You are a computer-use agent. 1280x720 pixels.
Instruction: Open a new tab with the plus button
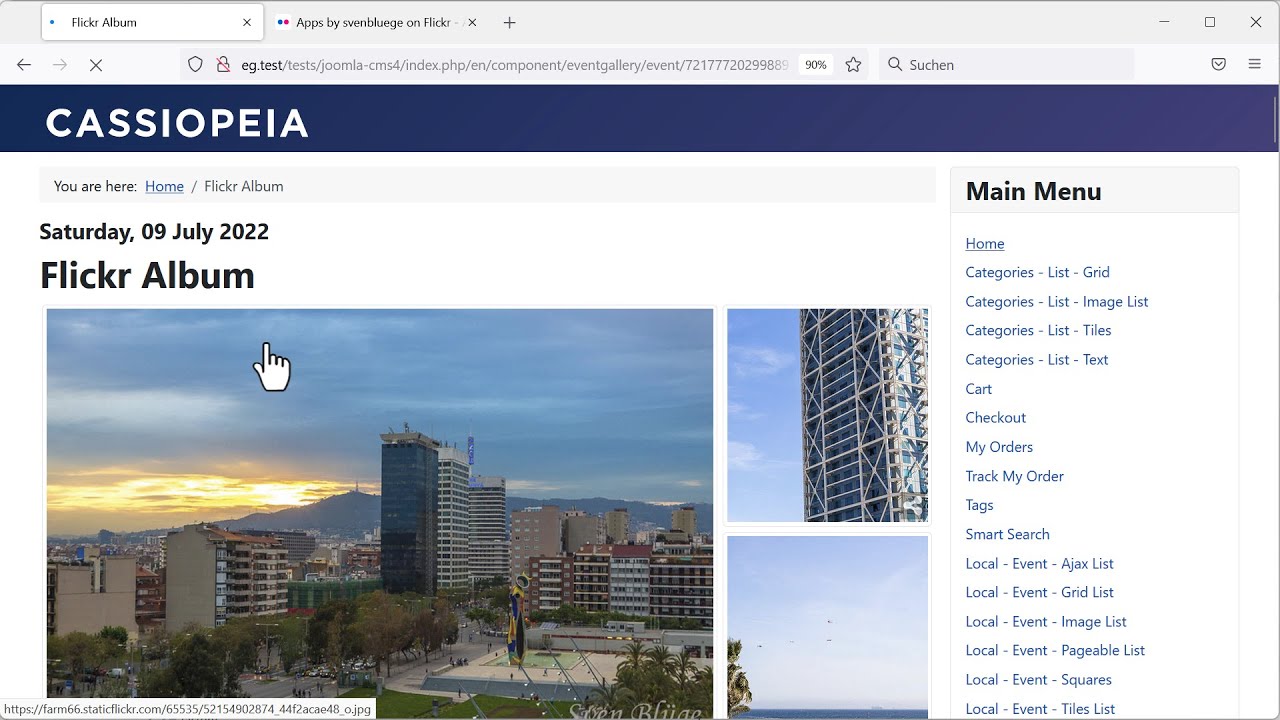click(510, 22)
